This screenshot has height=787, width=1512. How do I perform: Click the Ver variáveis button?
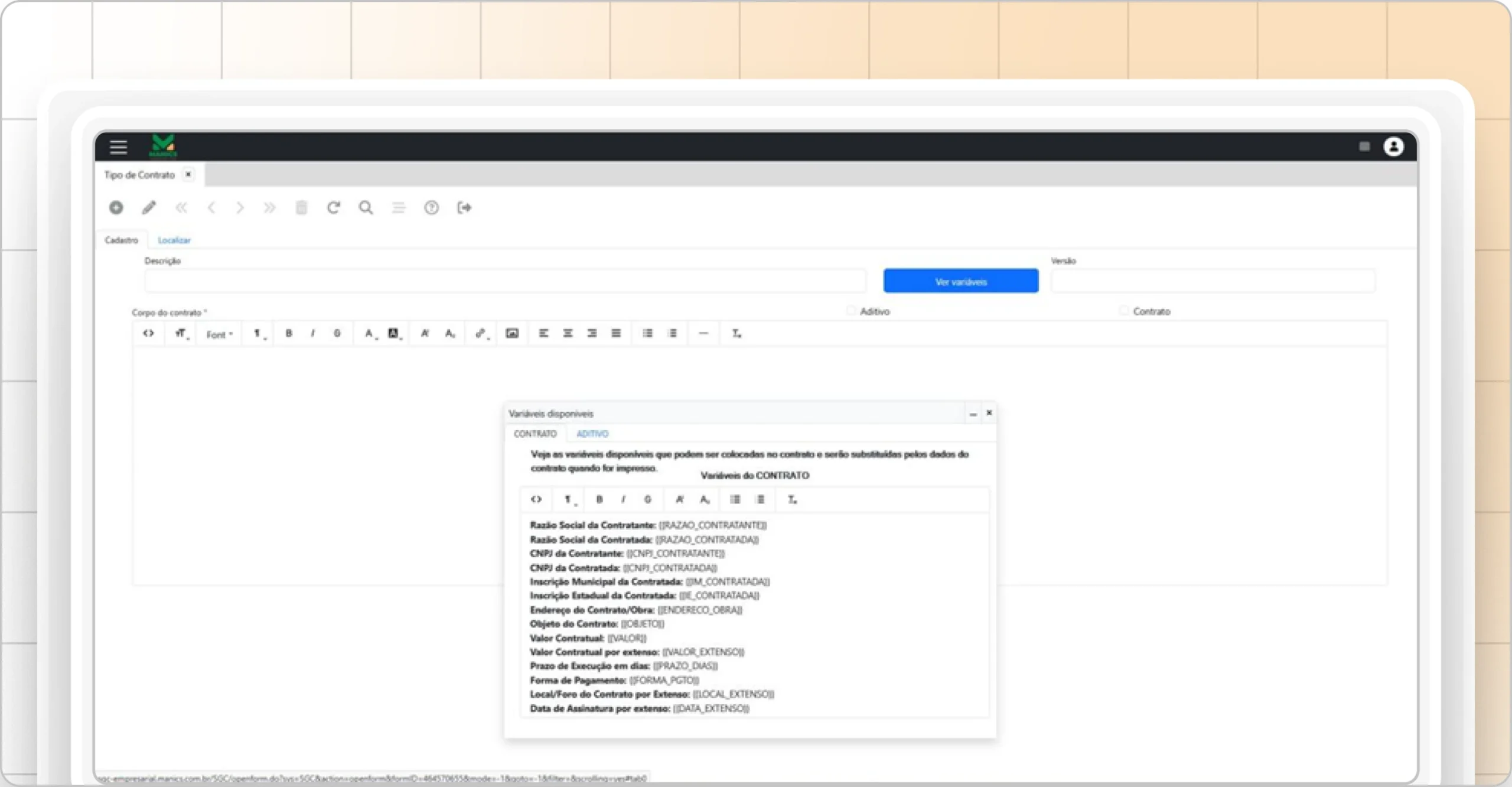960,281
